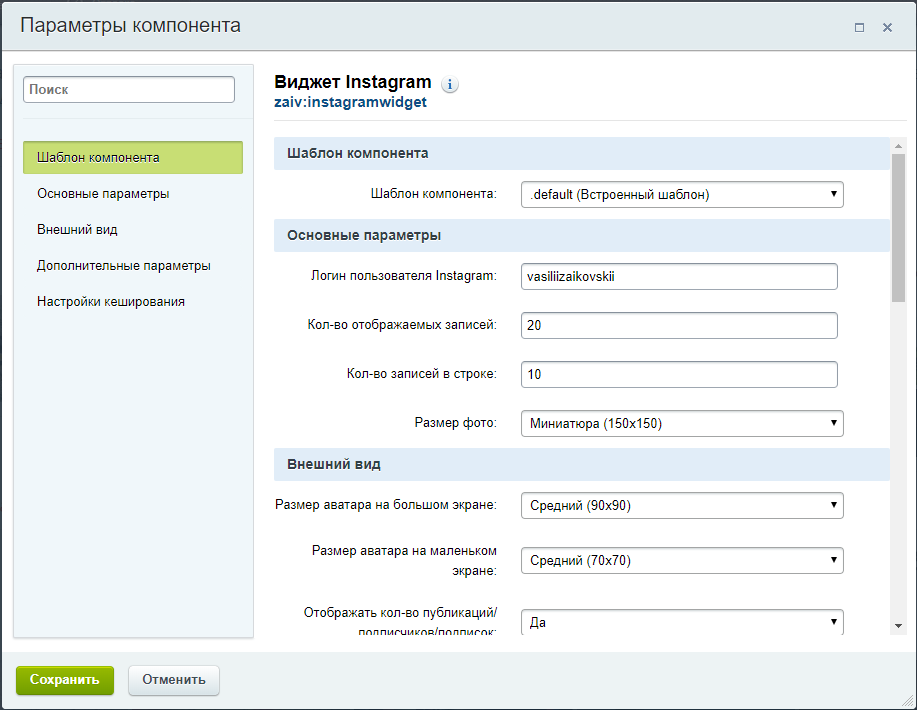Close the Параметры компонента dialog
Viewport: 917px width, 710px height.
coord(887,28)
